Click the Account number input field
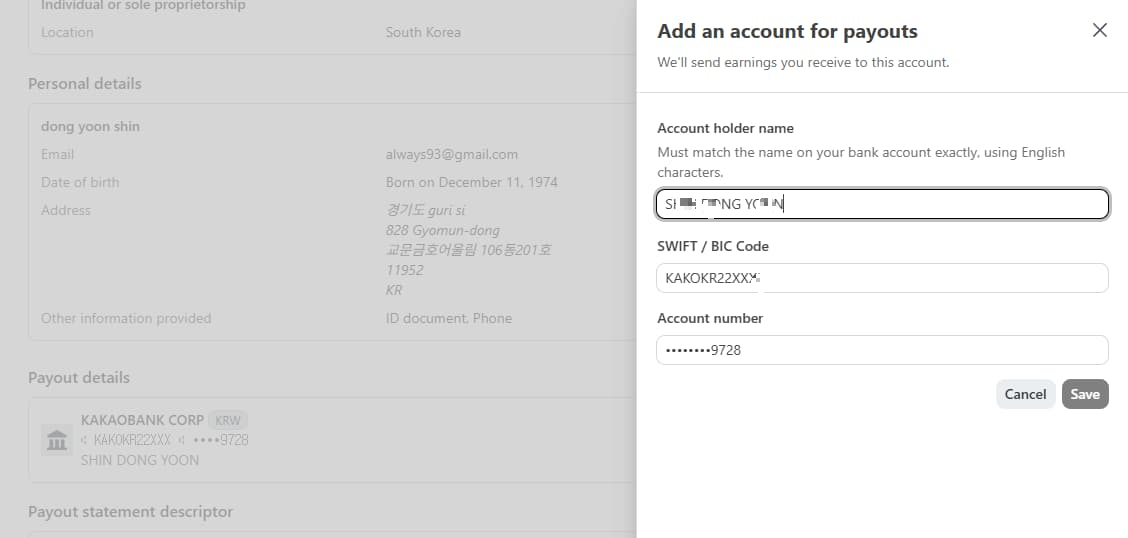This screenshot has width=1128, height=538. tap(882, 350)
